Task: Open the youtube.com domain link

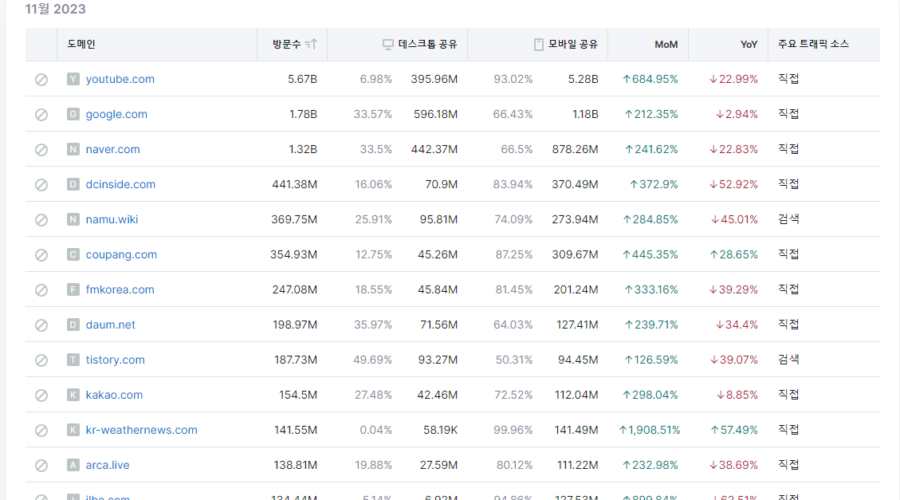Action: coord(120,79)
